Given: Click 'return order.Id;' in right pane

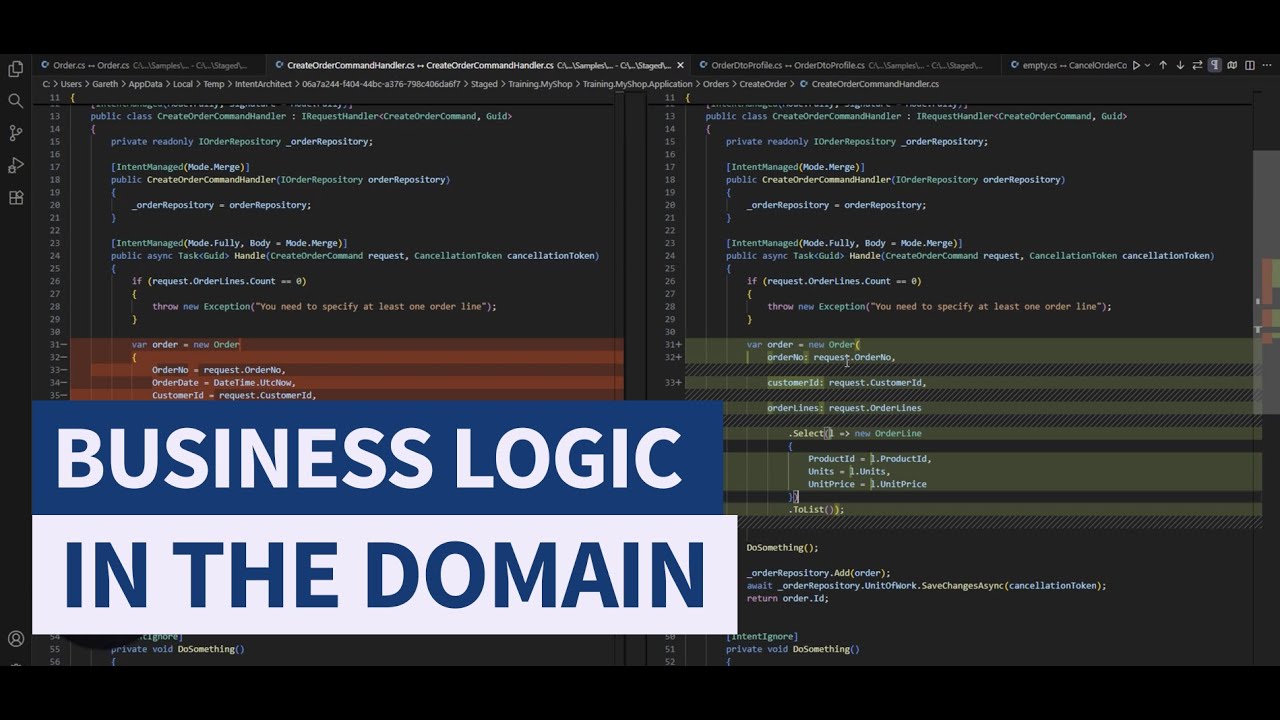Looking at the screenshot, I should [787, 598].
